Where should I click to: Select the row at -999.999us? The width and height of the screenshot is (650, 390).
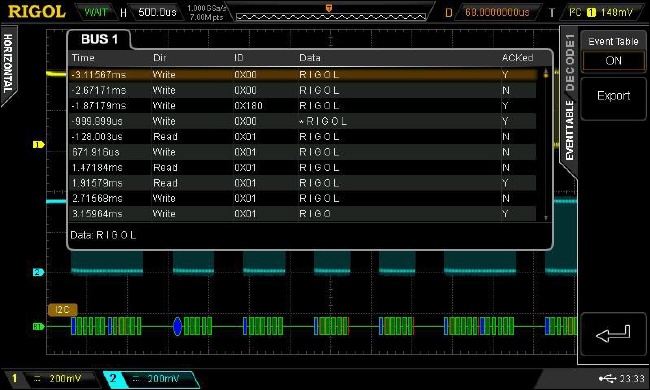pos(303,121)
